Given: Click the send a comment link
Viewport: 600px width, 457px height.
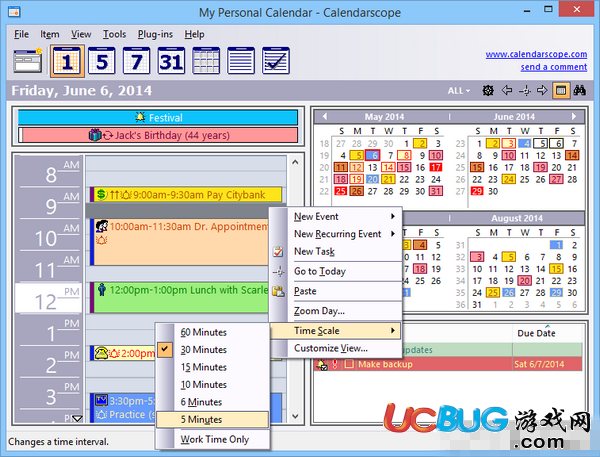Looking at the screenshot, I should click(553, 67).
